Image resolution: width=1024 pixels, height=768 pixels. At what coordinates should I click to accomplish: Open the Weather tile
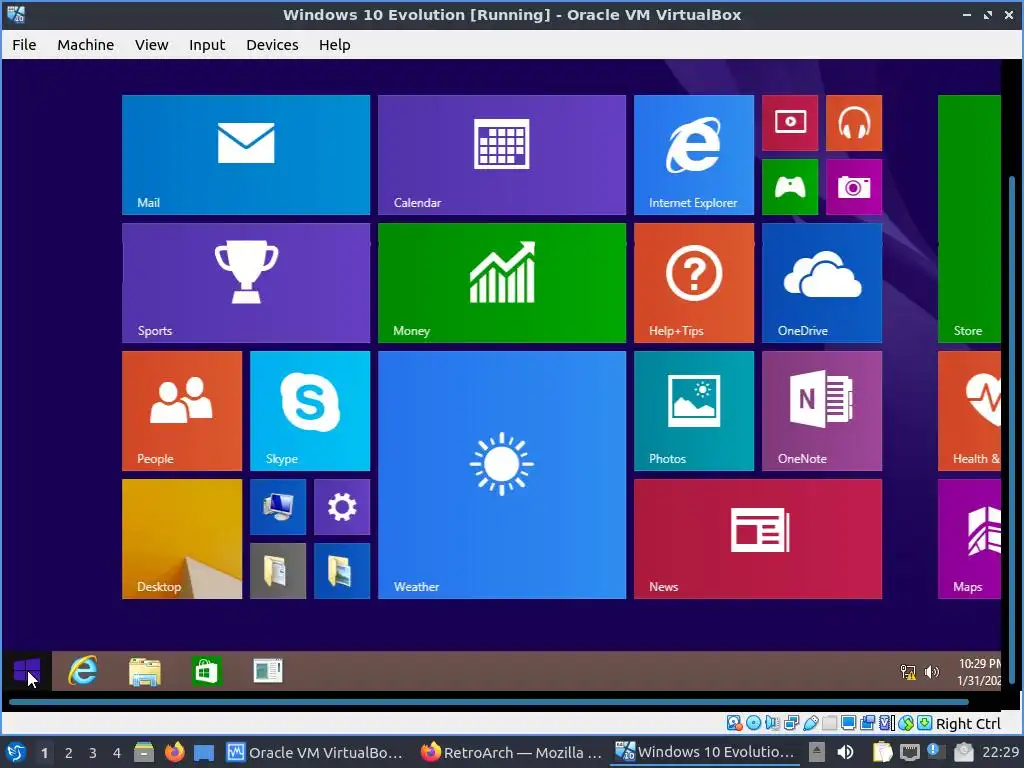coord(502,475)
